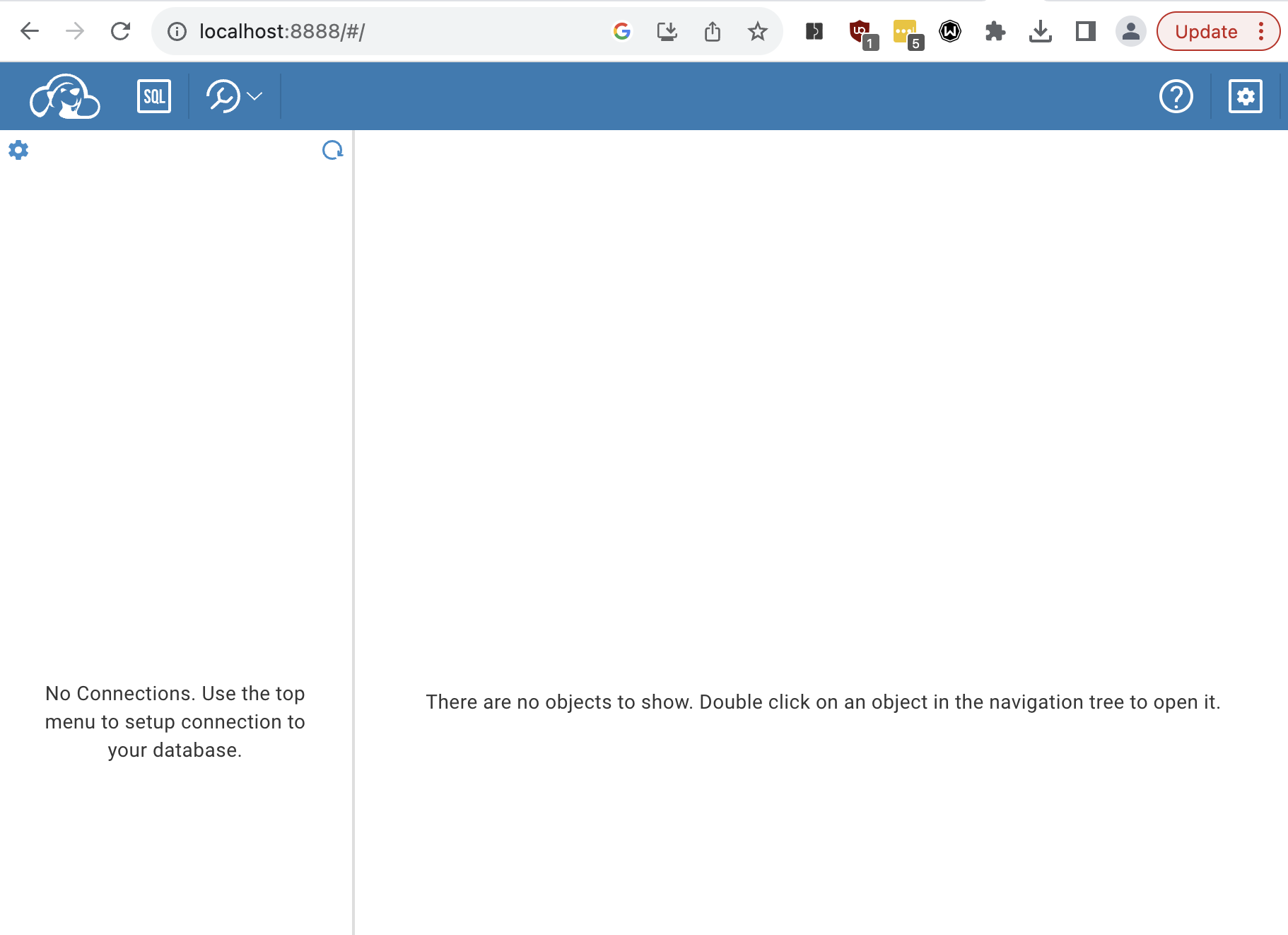Open the Help question mark icon

click(x=1177, y=96)
